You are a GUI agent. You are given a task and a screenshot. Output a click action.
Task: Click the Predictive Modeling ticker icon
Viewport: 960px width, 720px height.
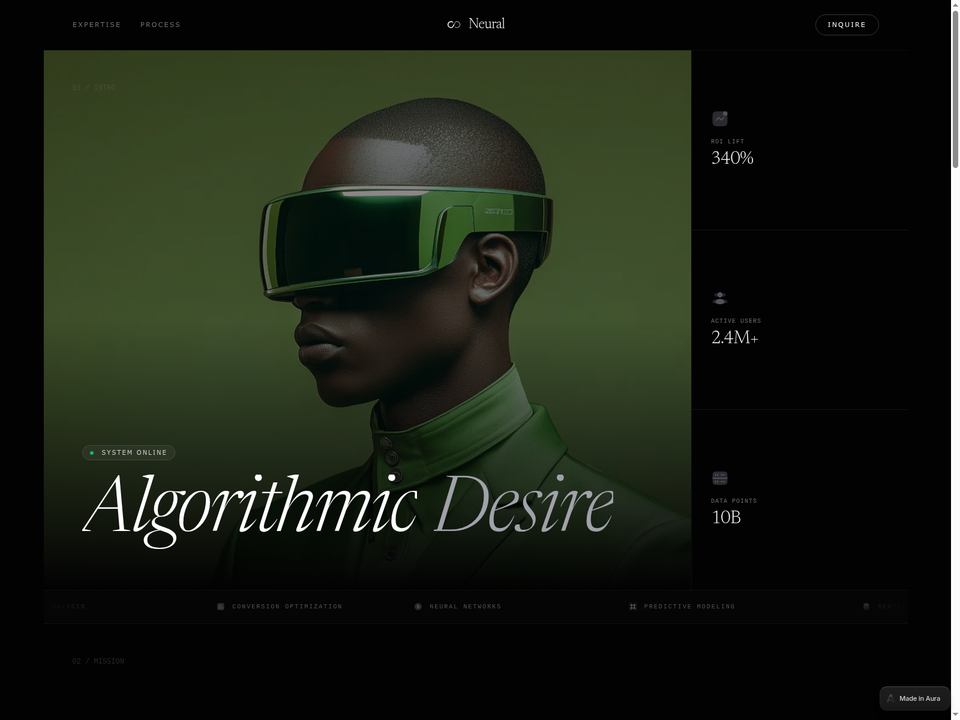[633, 607]
